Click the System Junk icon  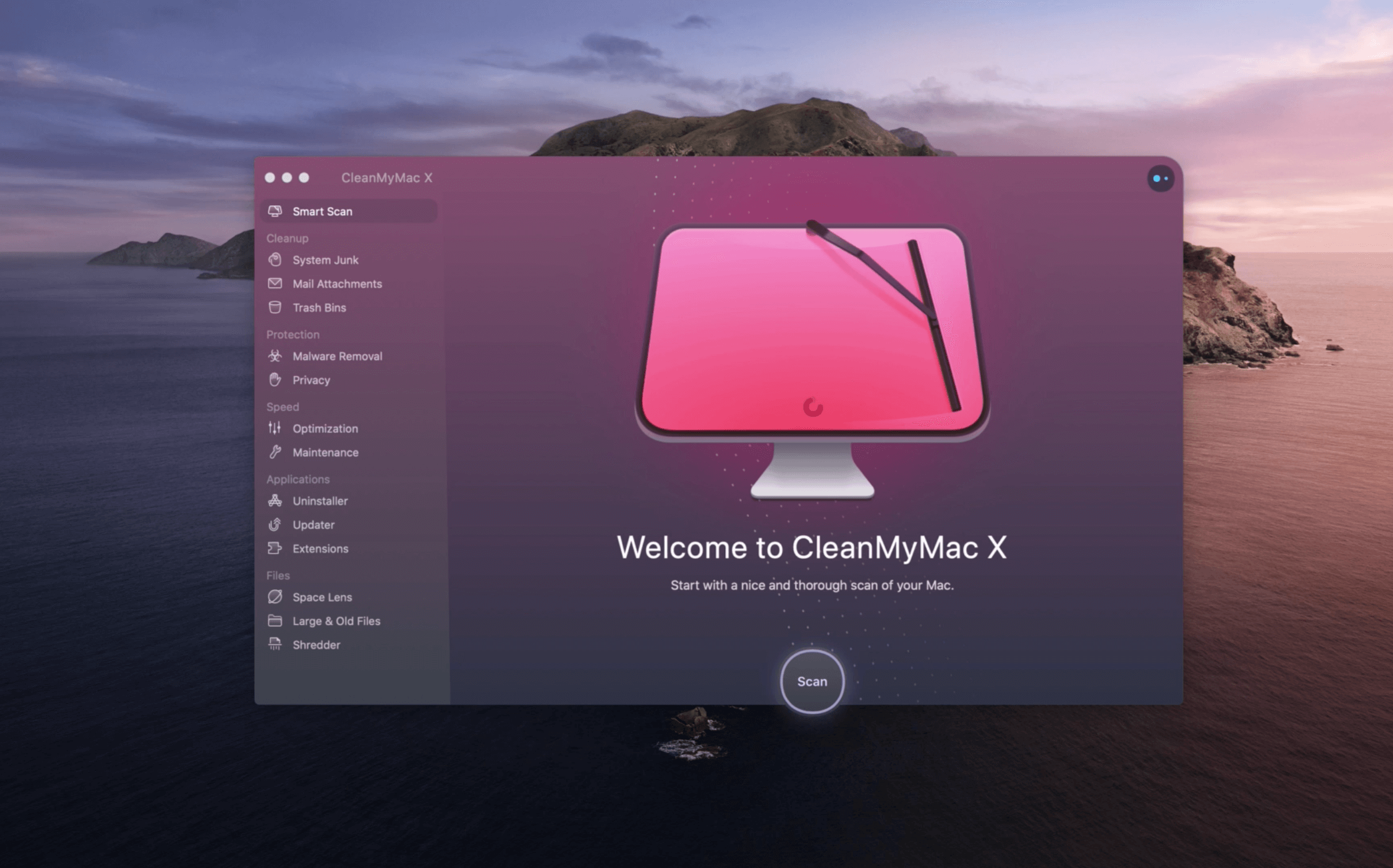pos(275,260)
